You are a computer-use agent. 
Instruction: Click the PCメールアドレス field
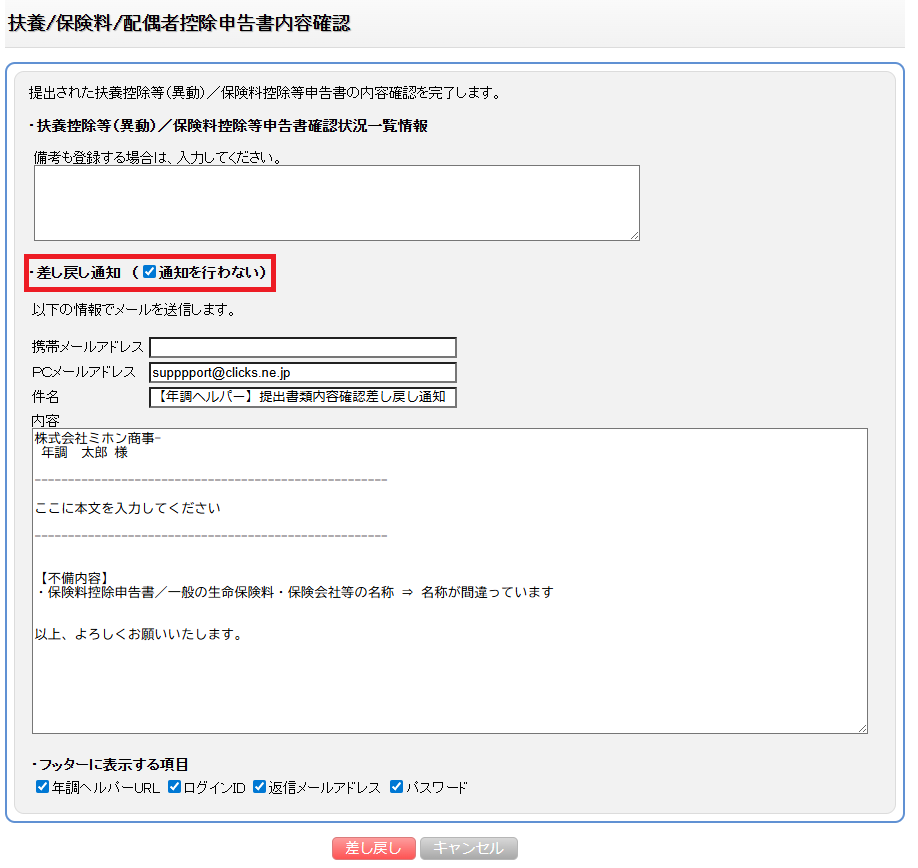302,373
